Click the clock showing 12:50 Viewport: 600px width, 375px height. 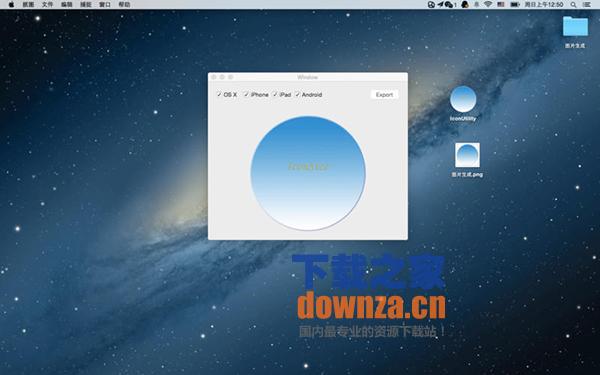click(544, 5)
